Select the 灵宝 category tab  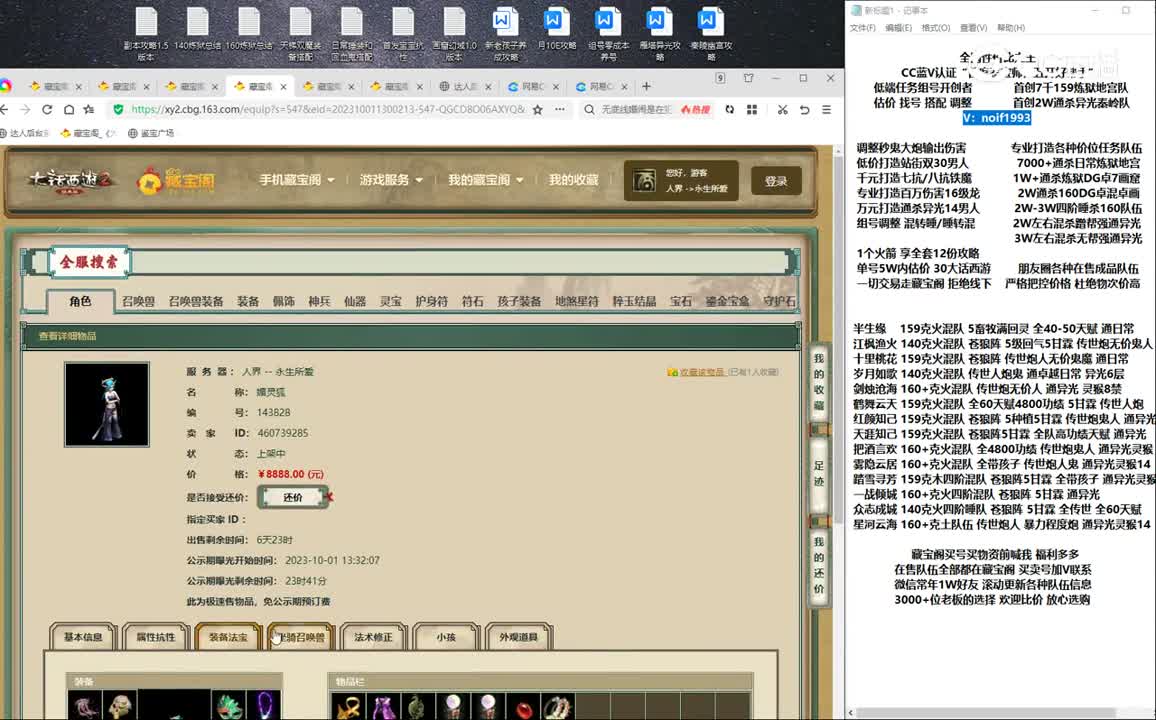coord(391,301)
